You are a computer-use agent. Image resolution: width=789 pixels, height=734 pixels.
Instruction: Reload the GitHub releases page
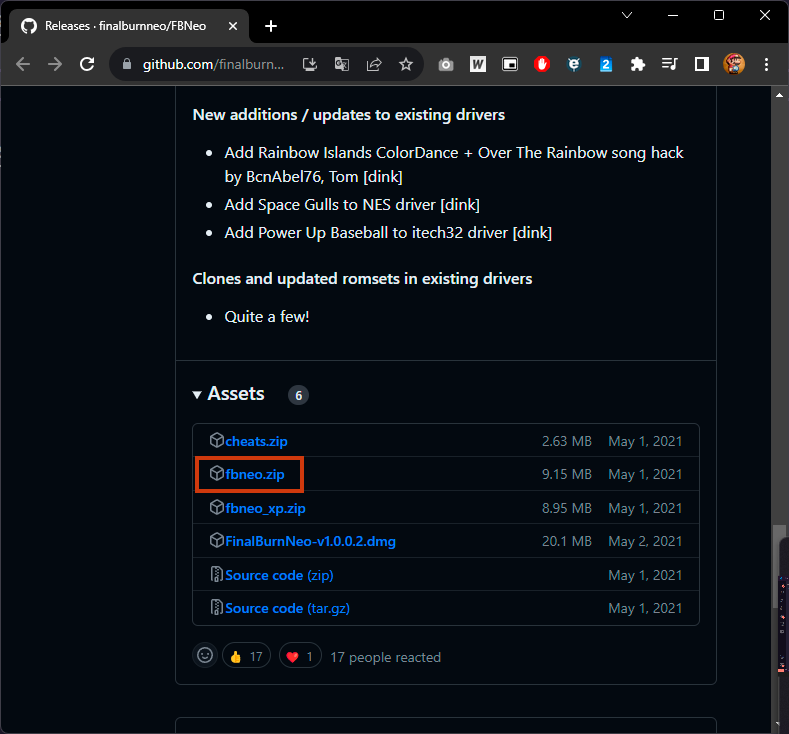[x=87, y=64]
